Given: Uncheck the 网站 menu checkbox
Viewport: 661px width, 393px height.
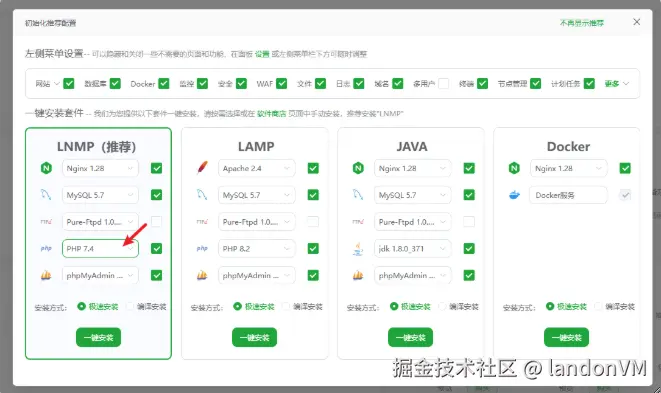Looking at the screenshot, I should (x=69, y=83).
